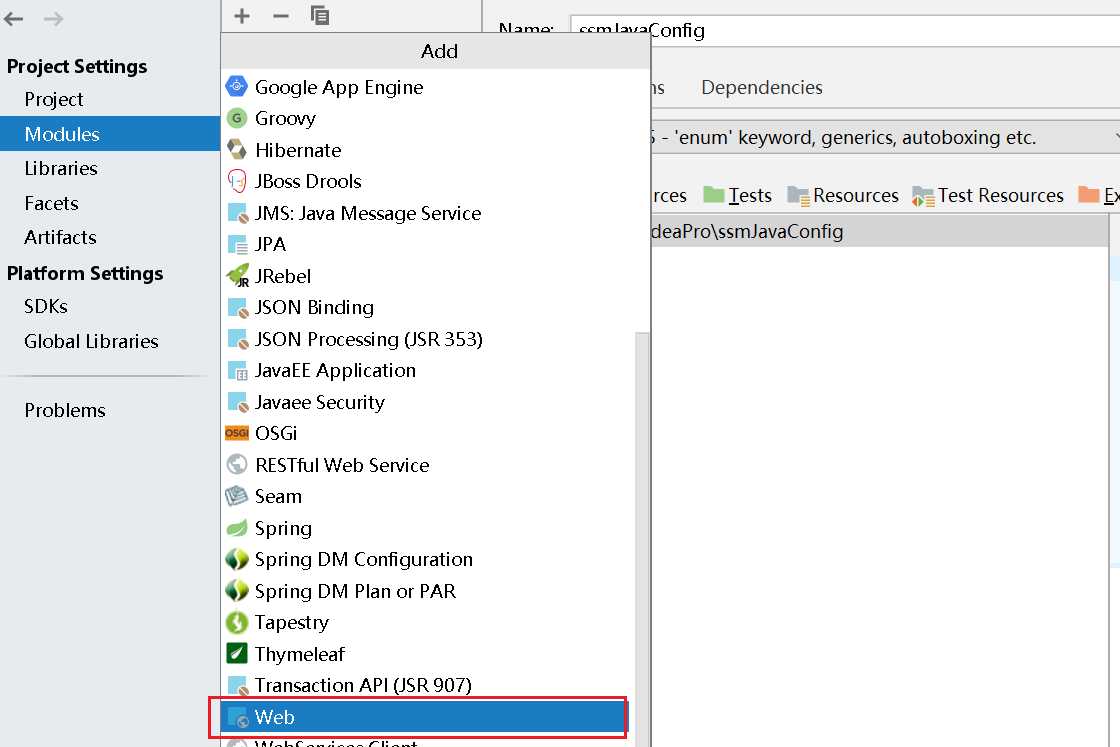Image resolution: width=1120 pixels, height=747 pixels.
Task: Open the language level dropdown
Action: pos(886,137)
